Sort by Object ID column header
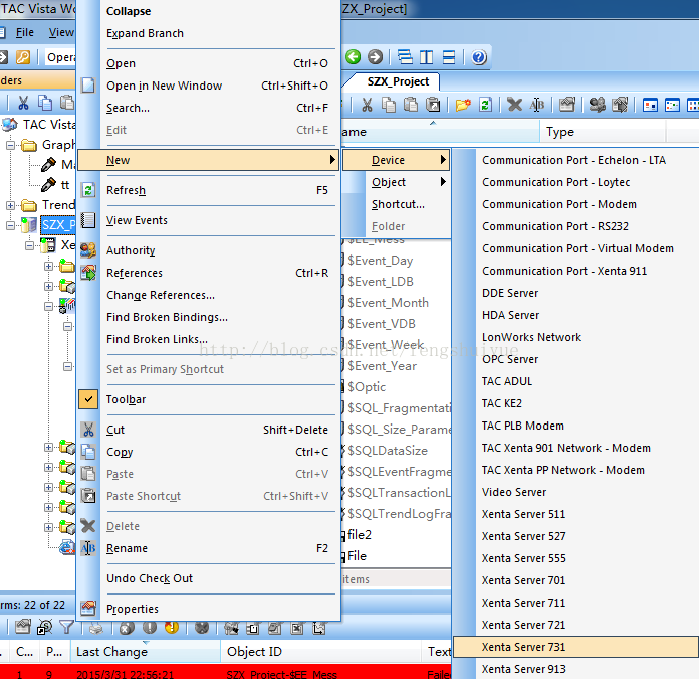This screenshot has height=679, width=699. [321, 651]
